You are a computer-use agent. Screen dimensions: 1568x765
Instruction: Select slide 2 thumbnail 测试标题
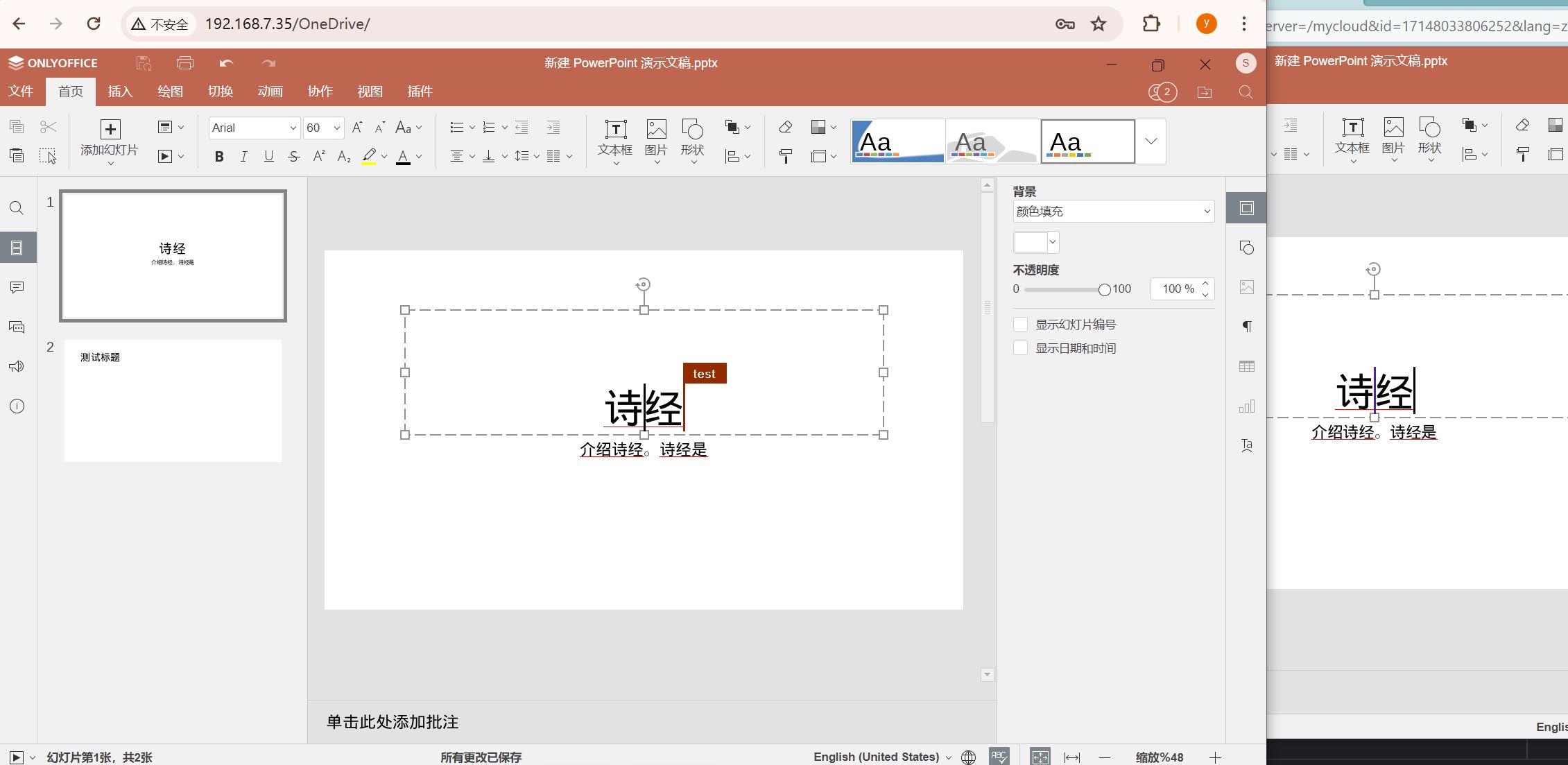(x=172, y=401)
